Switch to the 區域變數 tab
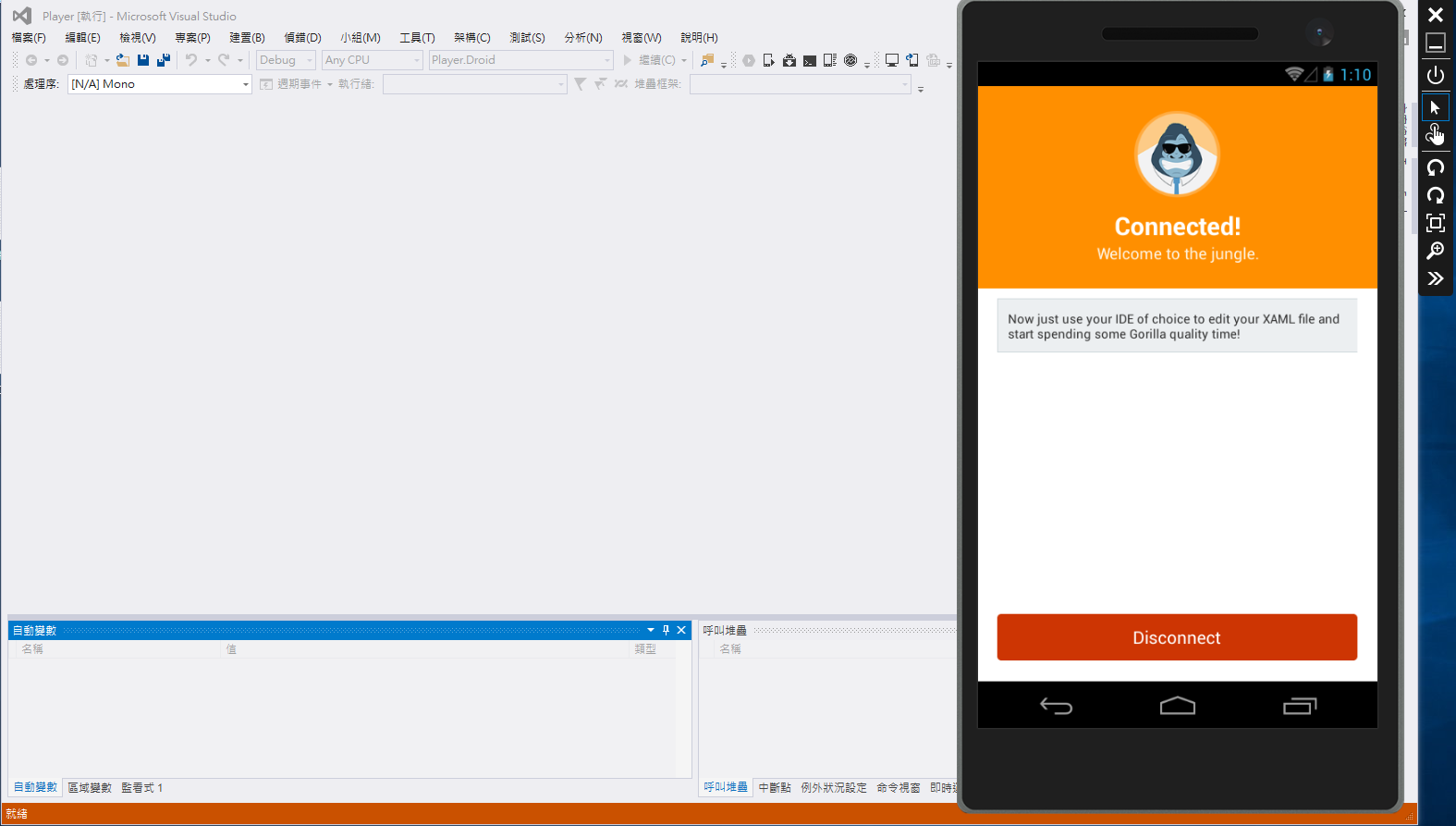The image size is (1456, 826). tap(90, 788)
